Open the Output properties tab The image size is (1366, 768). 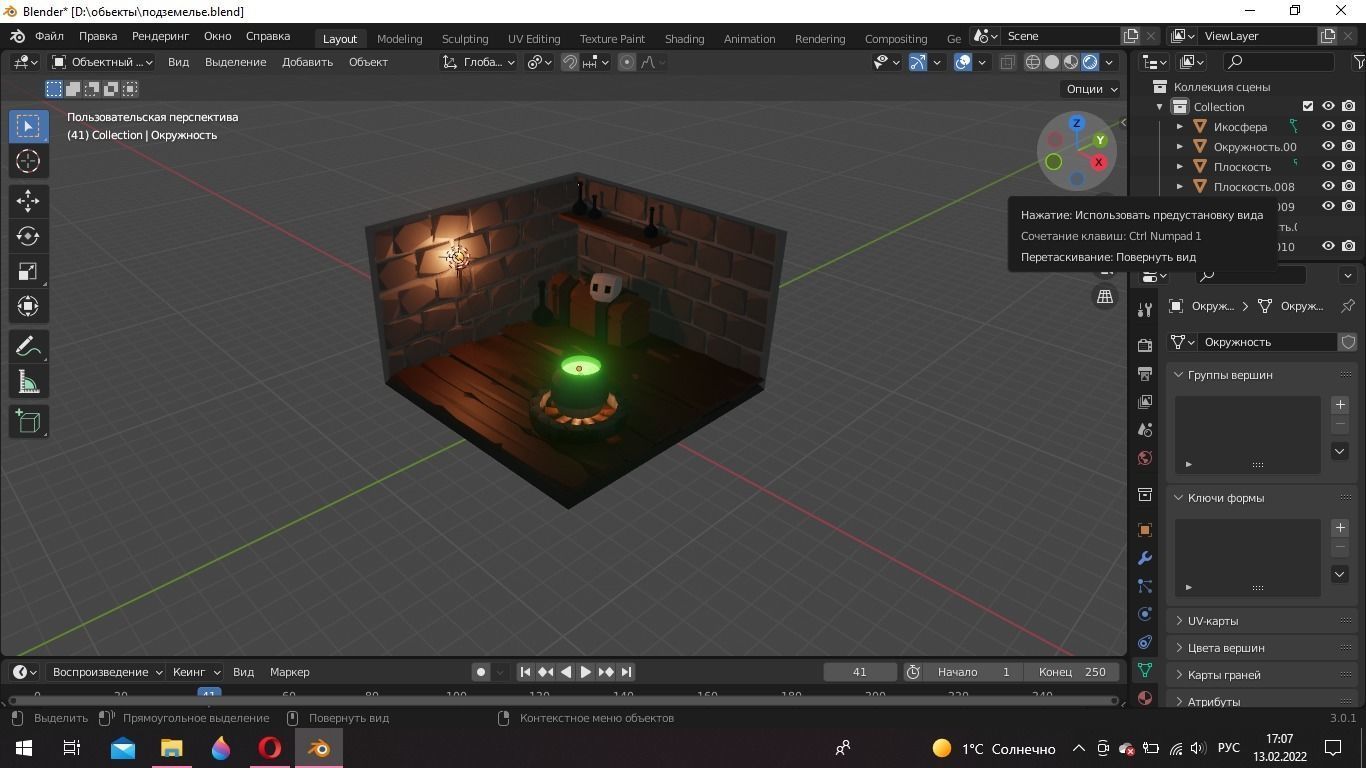(x=1145, y=373)
